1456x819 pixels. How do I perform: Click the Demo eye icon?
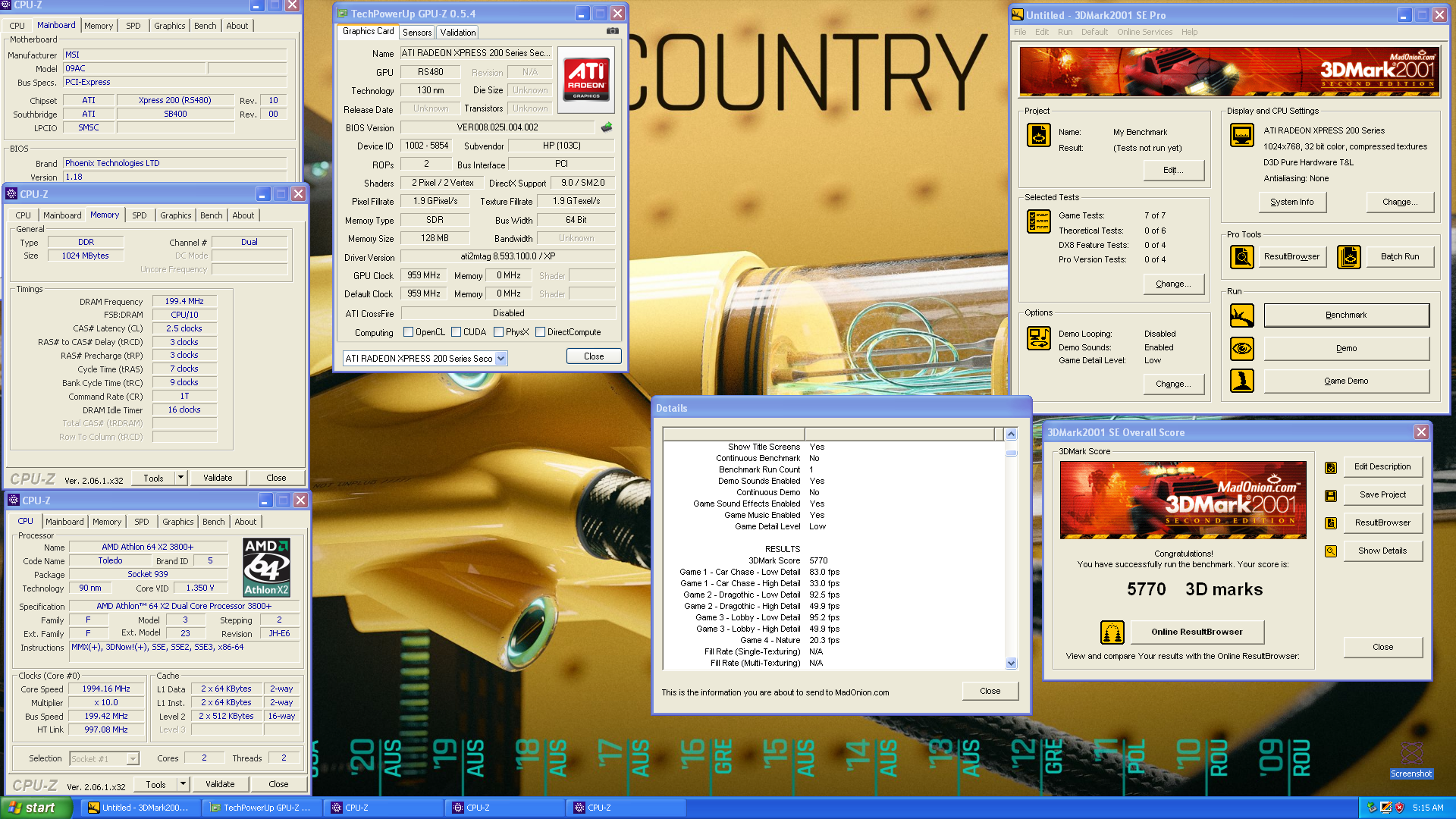click(x=1241, y=349)
